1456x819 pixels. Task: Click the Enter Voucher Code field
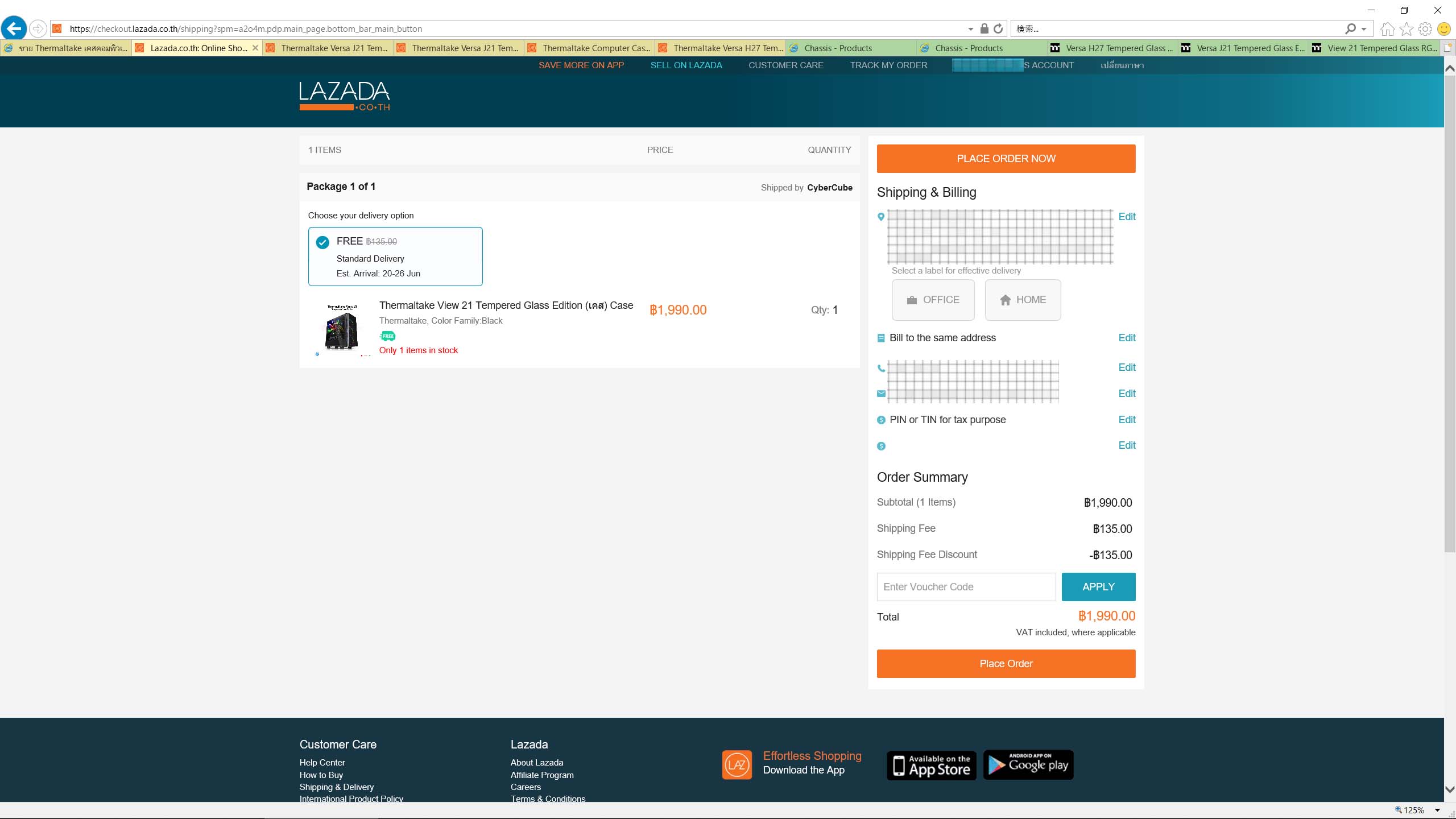coord(966,587)
